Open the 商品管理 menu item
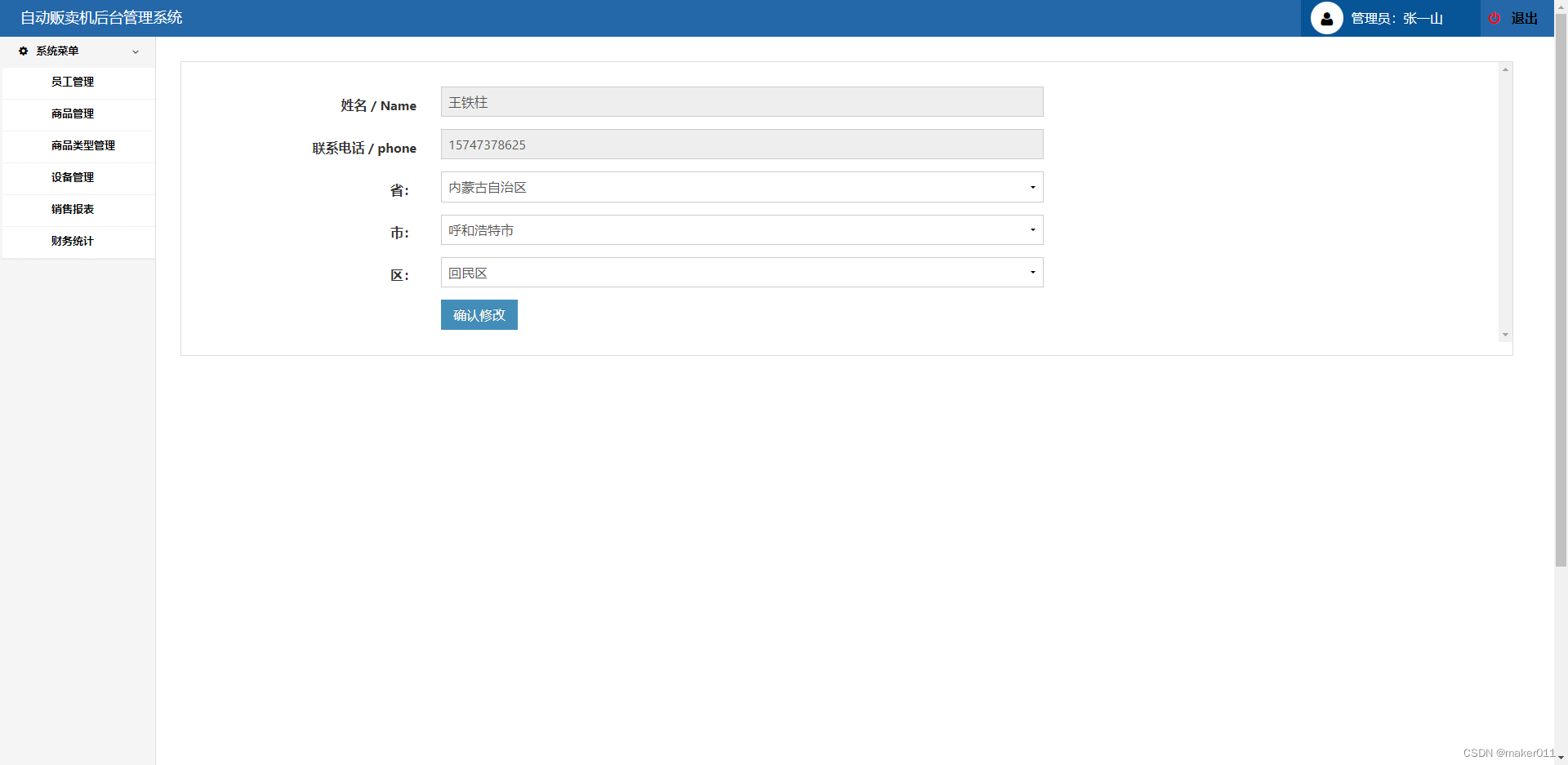1568x765 pixels. (78, 114)
